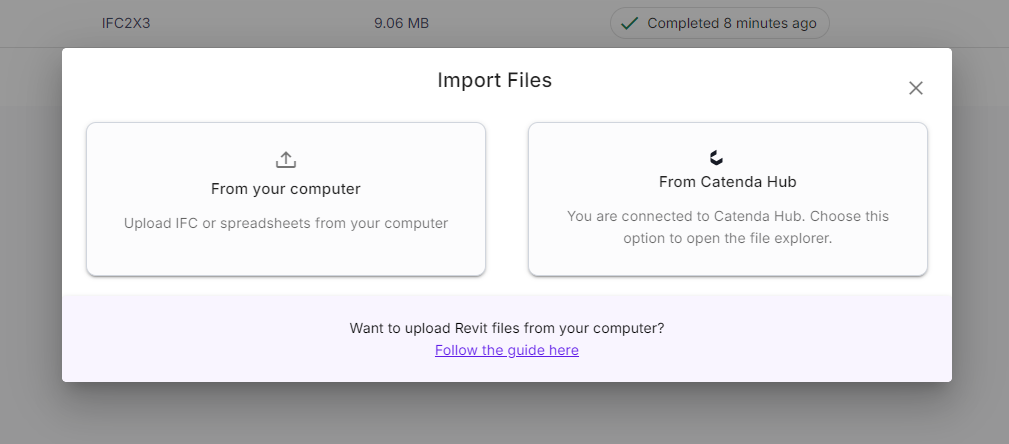Image resolution: width=1009 pixels, height=444 pixels.
Task: Click the dimmed row area beside IFC2X3
Action: 257,23
